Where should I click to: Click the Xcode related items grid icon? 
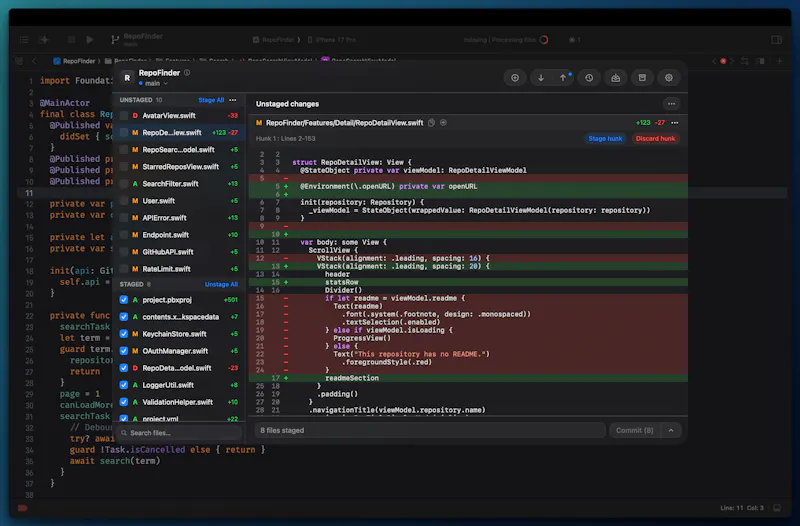coord(19,61)
